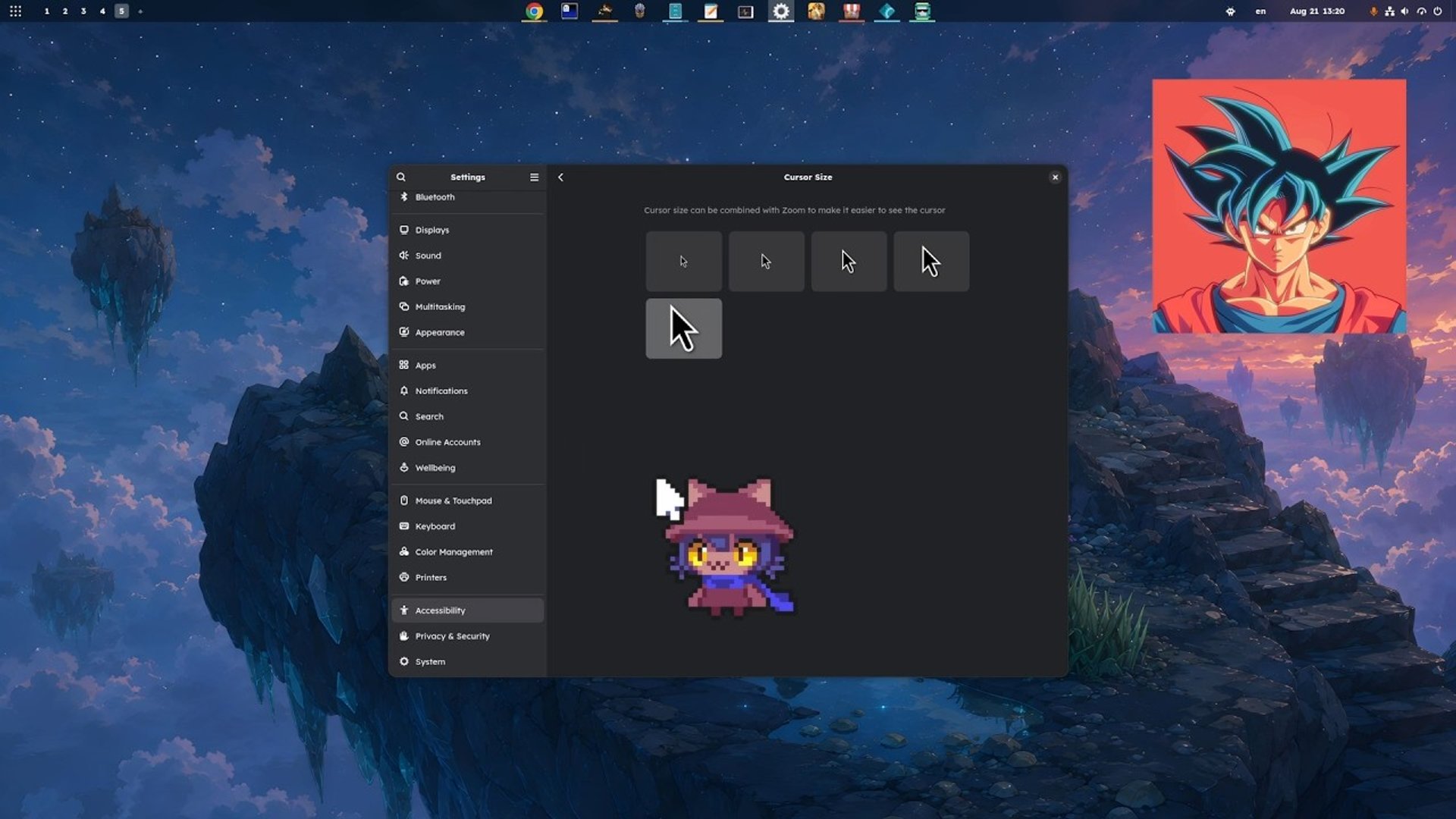Open the teal notebook app icon
The image size is (1456, 819).
(675, 11)
